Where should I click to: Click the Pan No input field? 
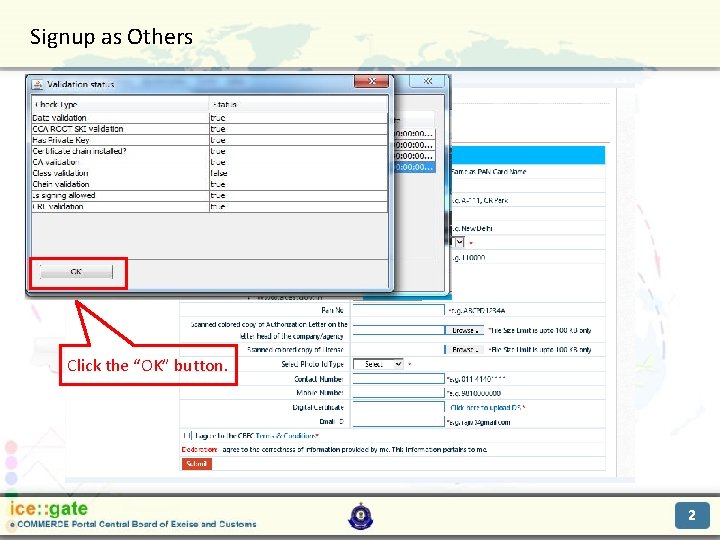(x=398, y=310)
